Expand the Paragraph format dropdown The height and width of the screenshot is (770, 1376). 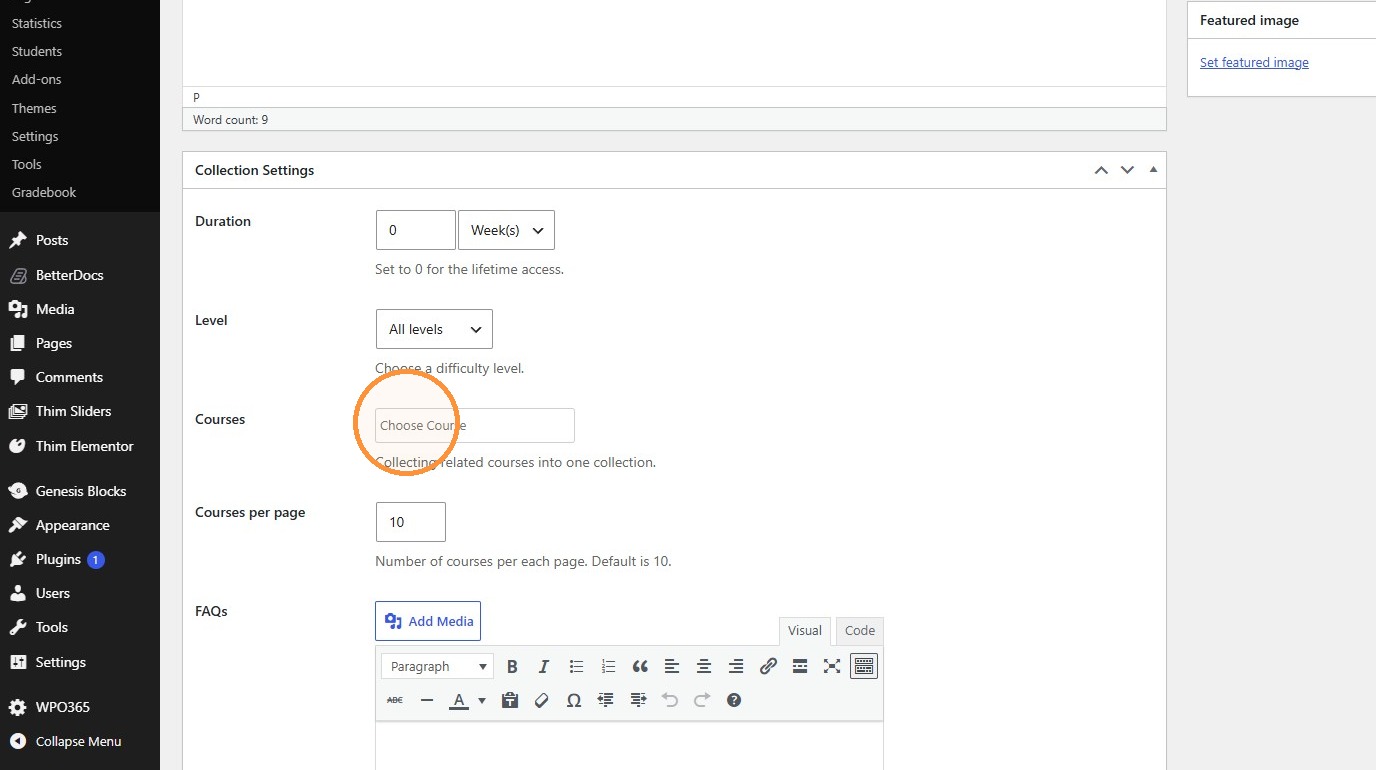437,666
